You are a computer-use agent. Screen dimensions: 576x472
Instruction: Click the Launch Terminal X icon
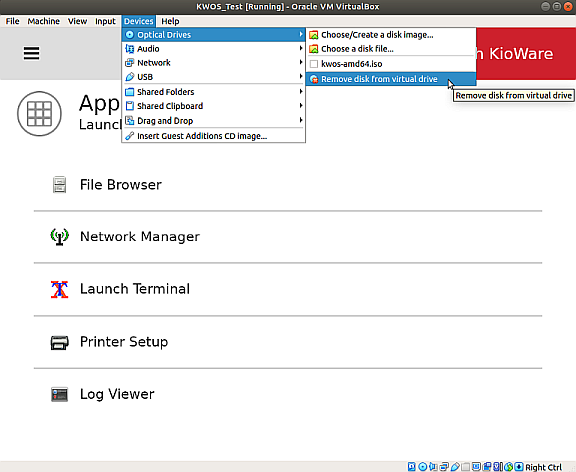coord(59,289)
